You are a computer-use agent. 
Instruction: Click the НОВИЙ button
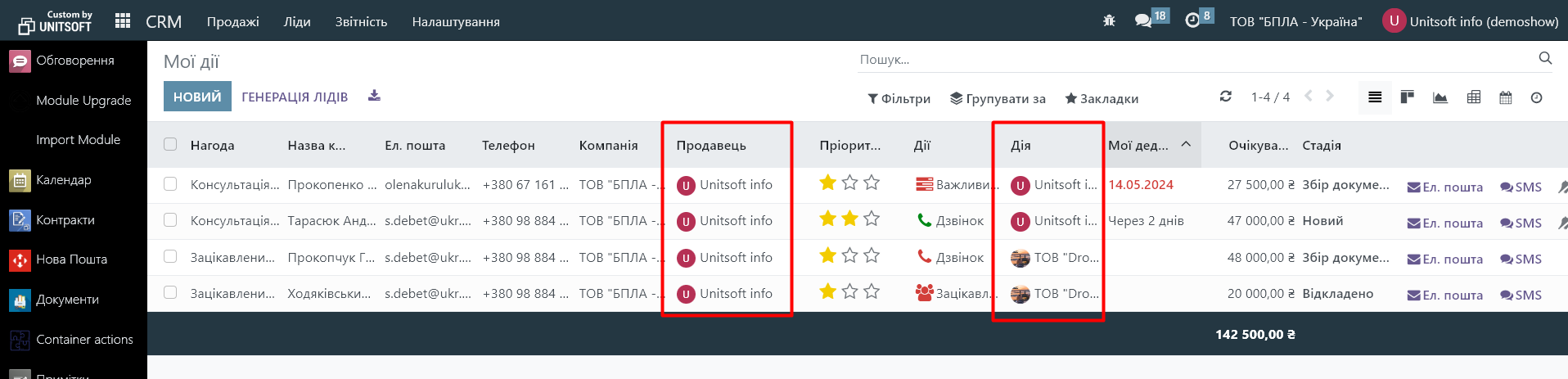click(197, 97)
